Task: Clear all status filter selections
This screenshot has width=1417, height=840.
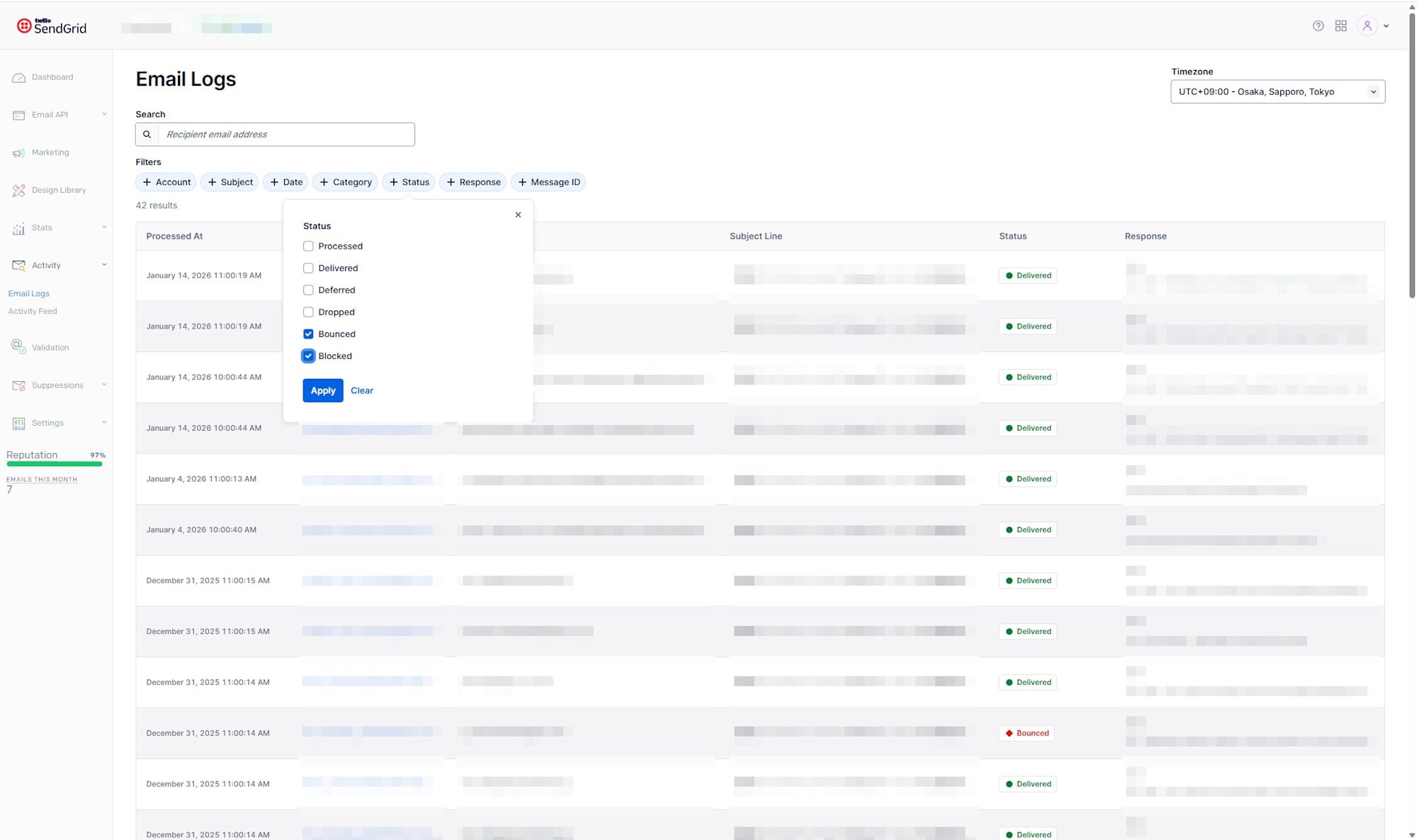Action: pyautogui.click(x=362, y=390)
